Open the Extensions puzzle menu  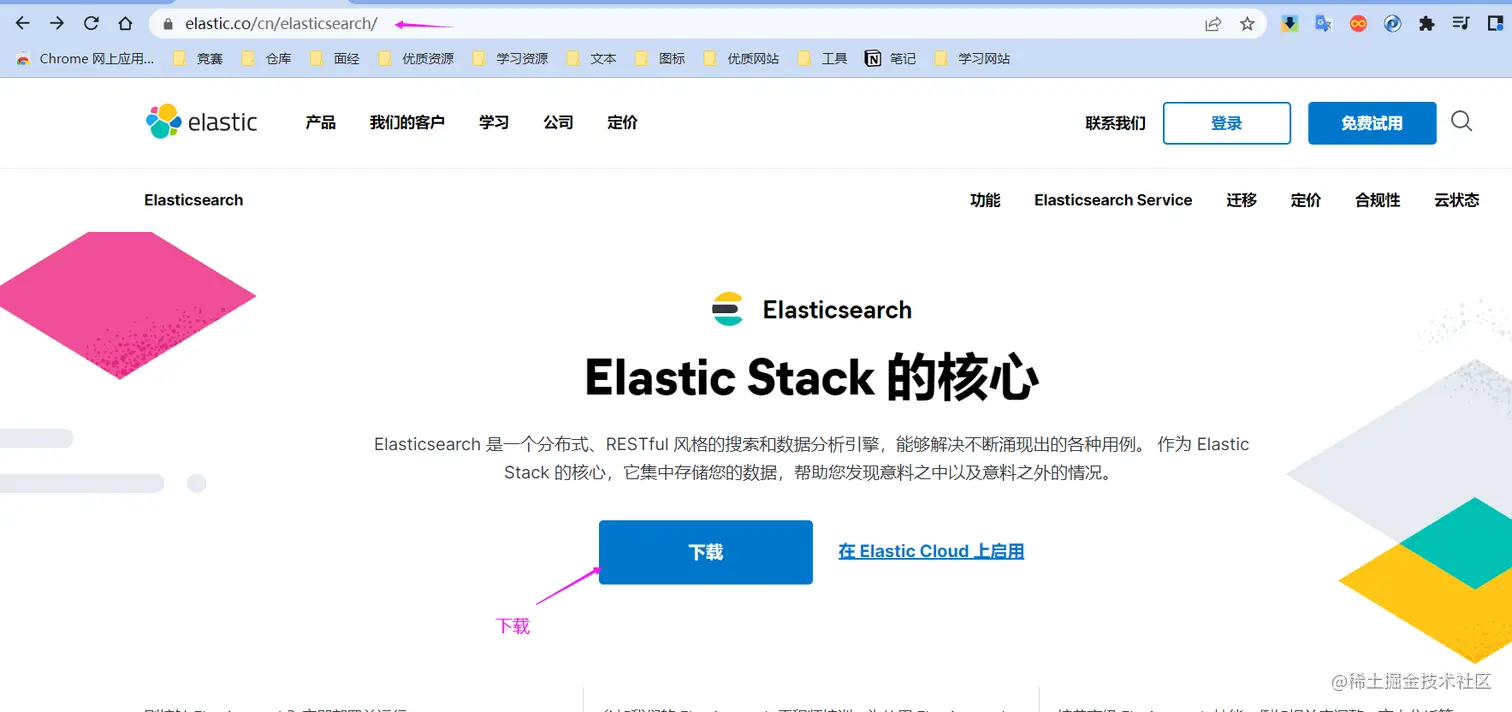pos(1427,24)
